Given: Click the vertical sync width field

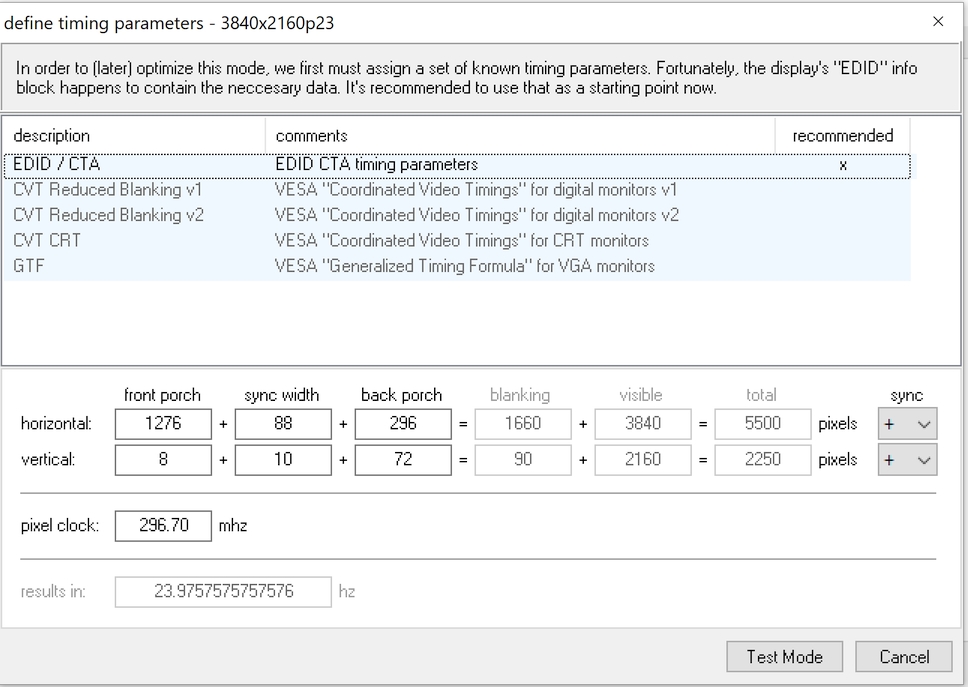Looking at the screenshot, I should click(283, 460).
